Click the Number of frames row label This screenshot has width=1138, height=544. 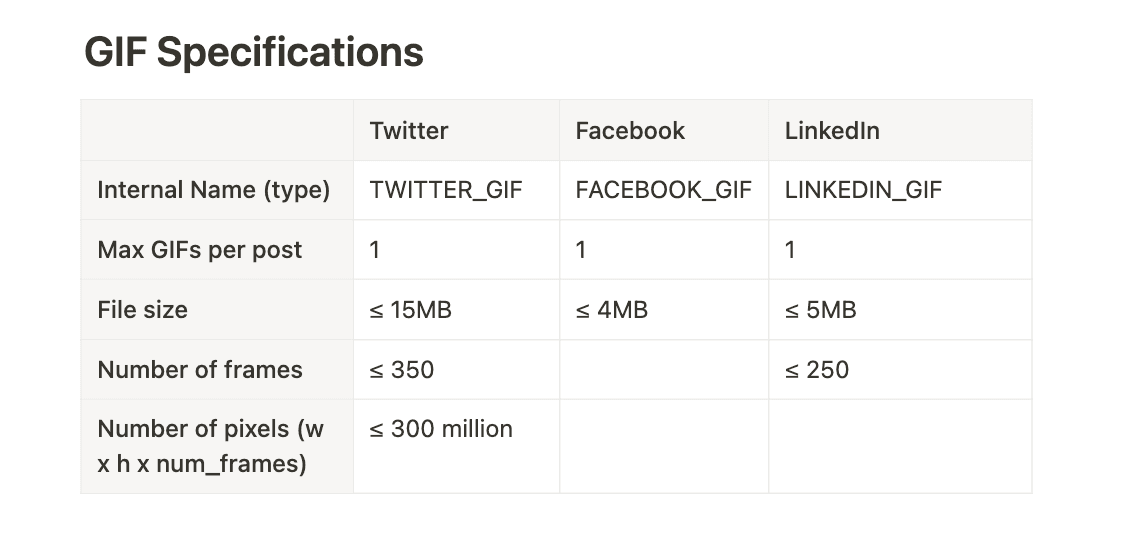coord(199,370)
